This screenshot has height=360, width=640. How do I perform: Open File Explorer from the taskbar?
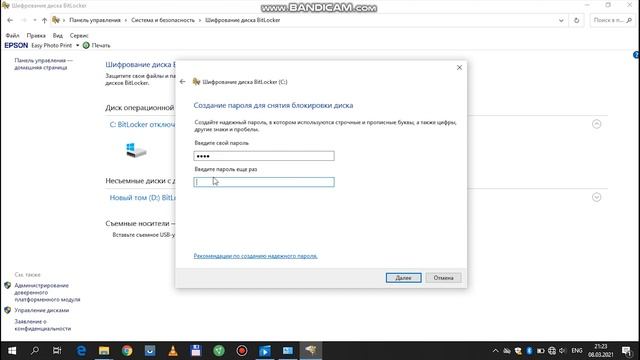tap(104, 351)
